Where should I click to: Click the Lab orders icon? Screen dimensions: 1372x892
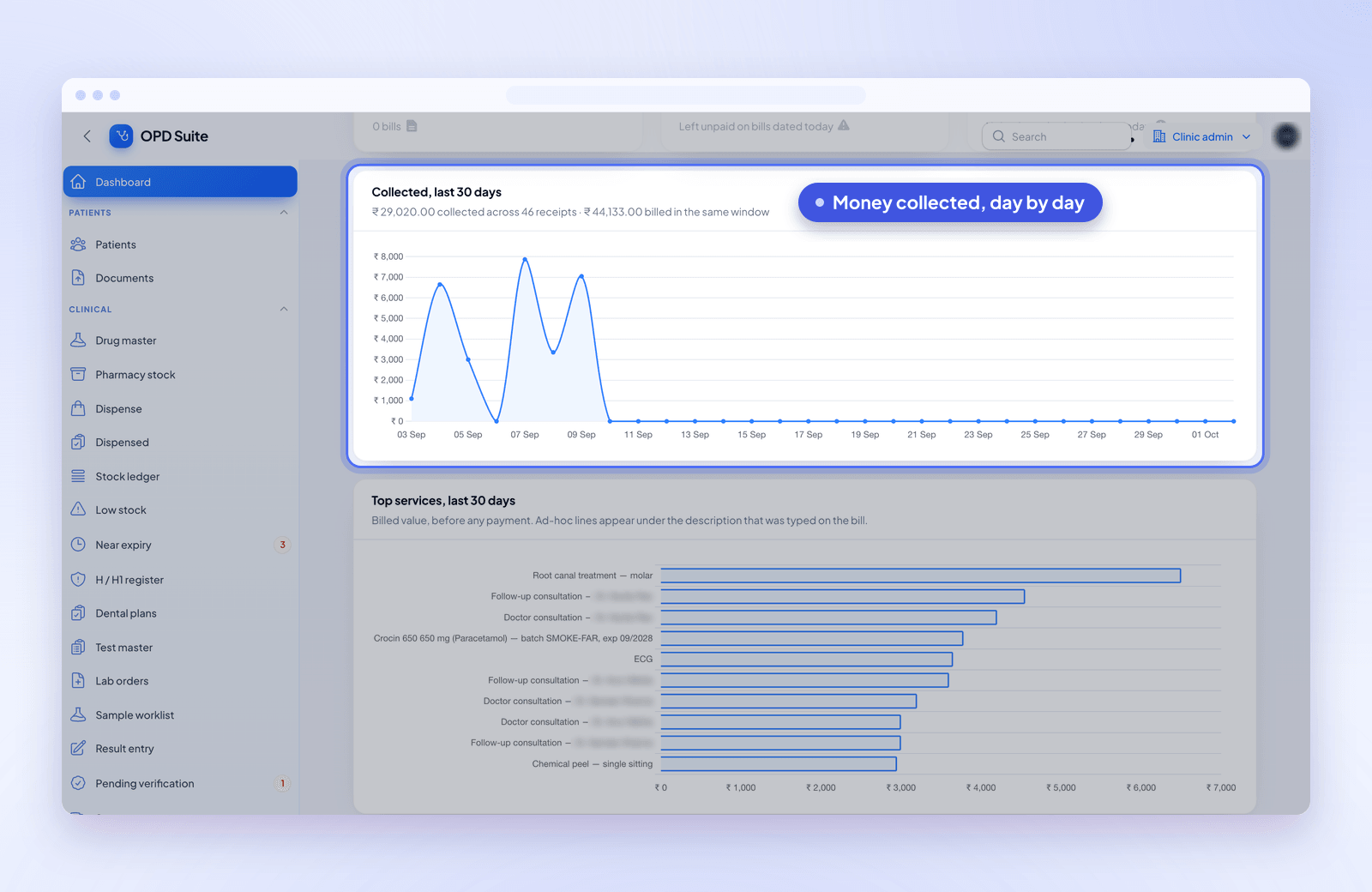pyautogui.click(x=78, y=681)
